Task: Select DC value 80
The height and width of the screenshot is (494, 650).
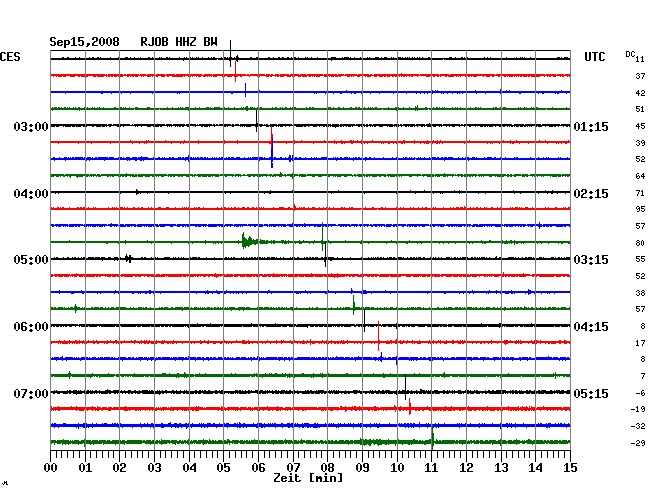Action: coord(640,243)
